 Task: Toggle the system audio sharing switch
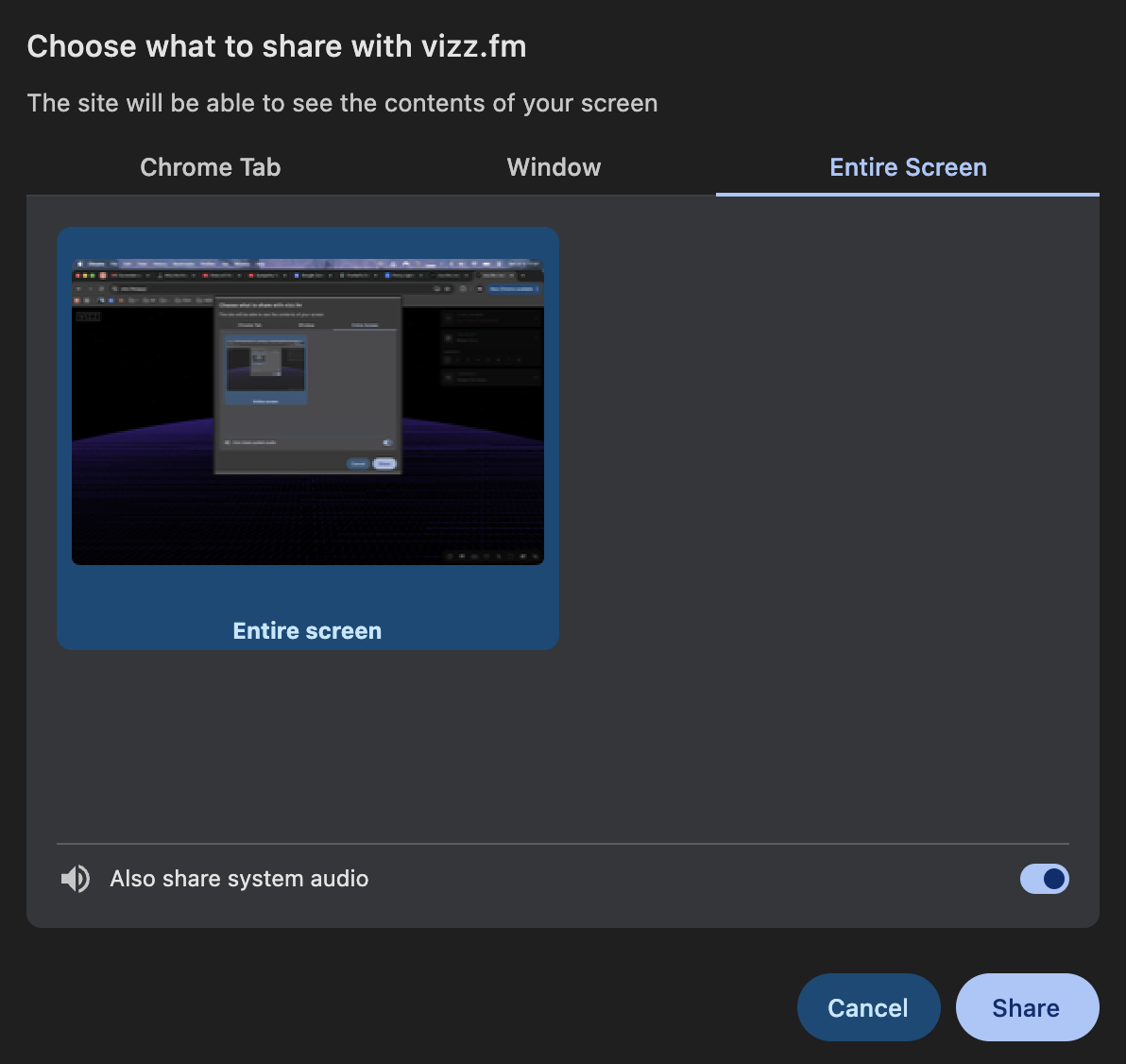pyautogui.click(x=1044, y=879)
